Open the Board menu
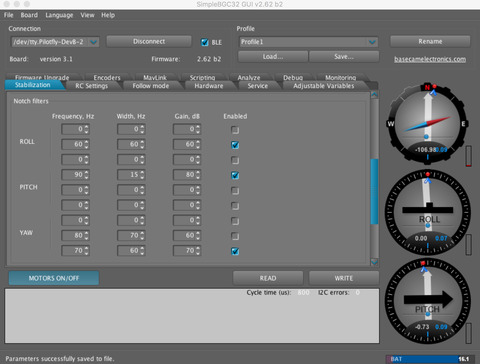Viewport: 480px width, 364px height. [x=29, y=15]
